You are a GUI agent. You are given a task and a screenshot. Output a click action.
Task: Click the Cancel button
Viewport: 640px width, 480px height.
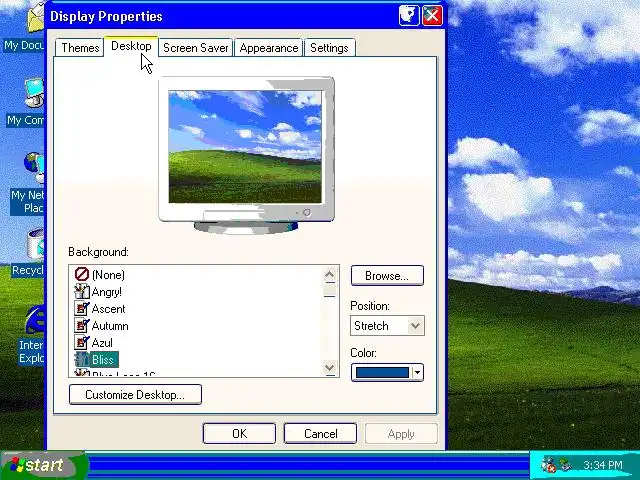point(320,433)
